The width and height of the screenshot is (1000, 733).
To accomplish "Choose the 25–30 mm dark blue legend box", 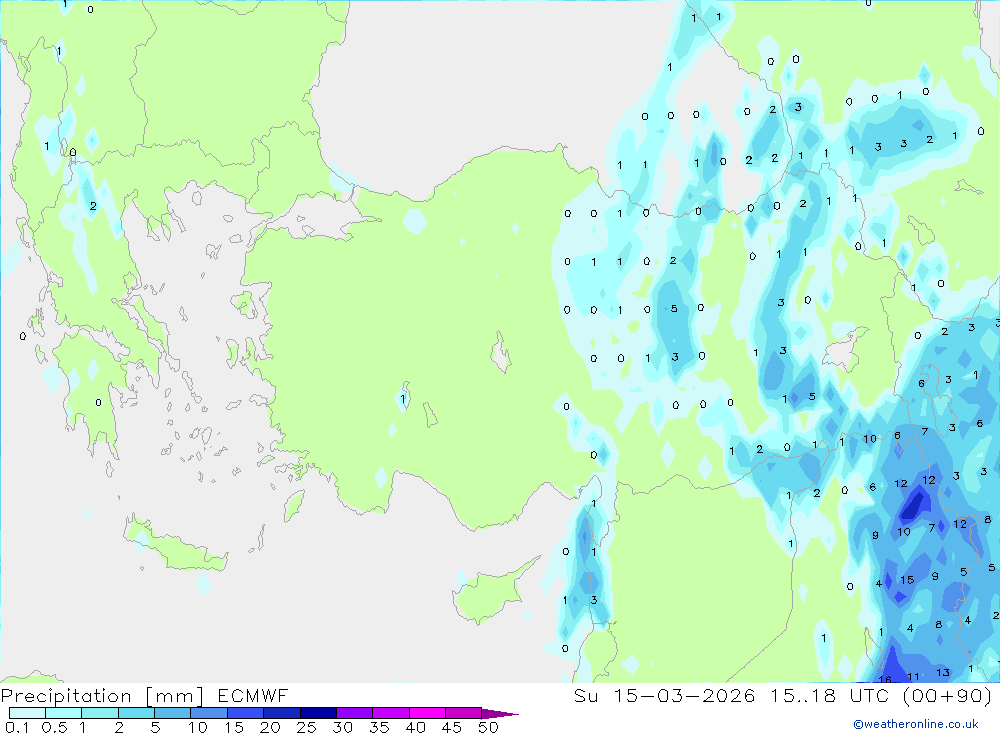I will pos(318,713).
